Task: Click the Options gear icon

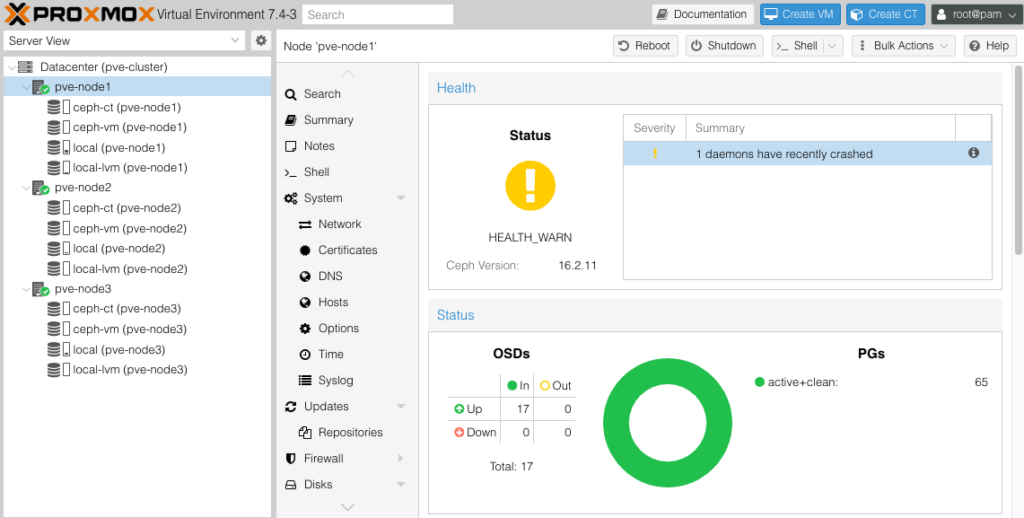Action: [305, 329]
